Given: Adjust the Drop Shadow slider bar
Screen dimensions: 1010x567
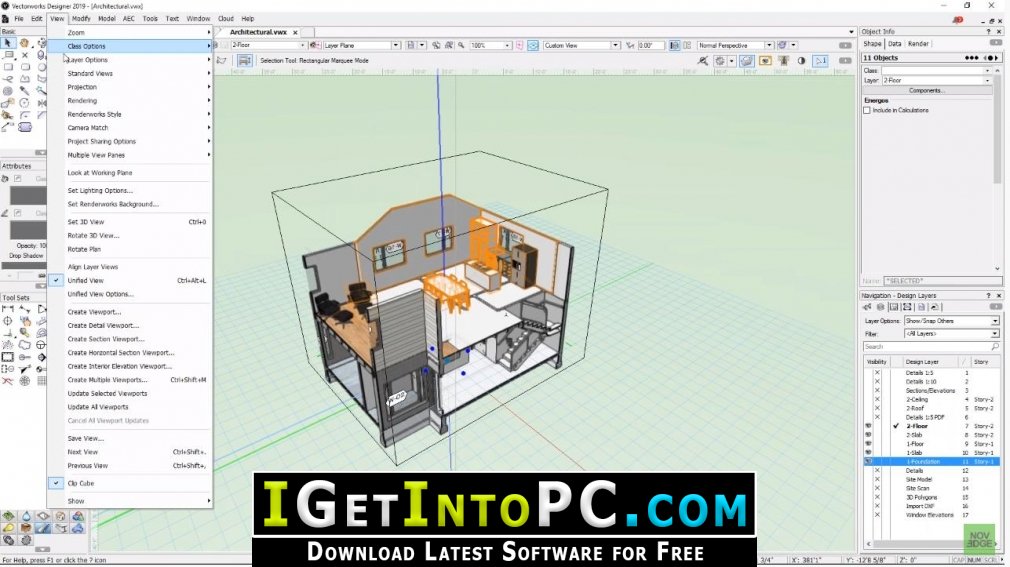Looking at the screenshot, I should click(24, 265).
